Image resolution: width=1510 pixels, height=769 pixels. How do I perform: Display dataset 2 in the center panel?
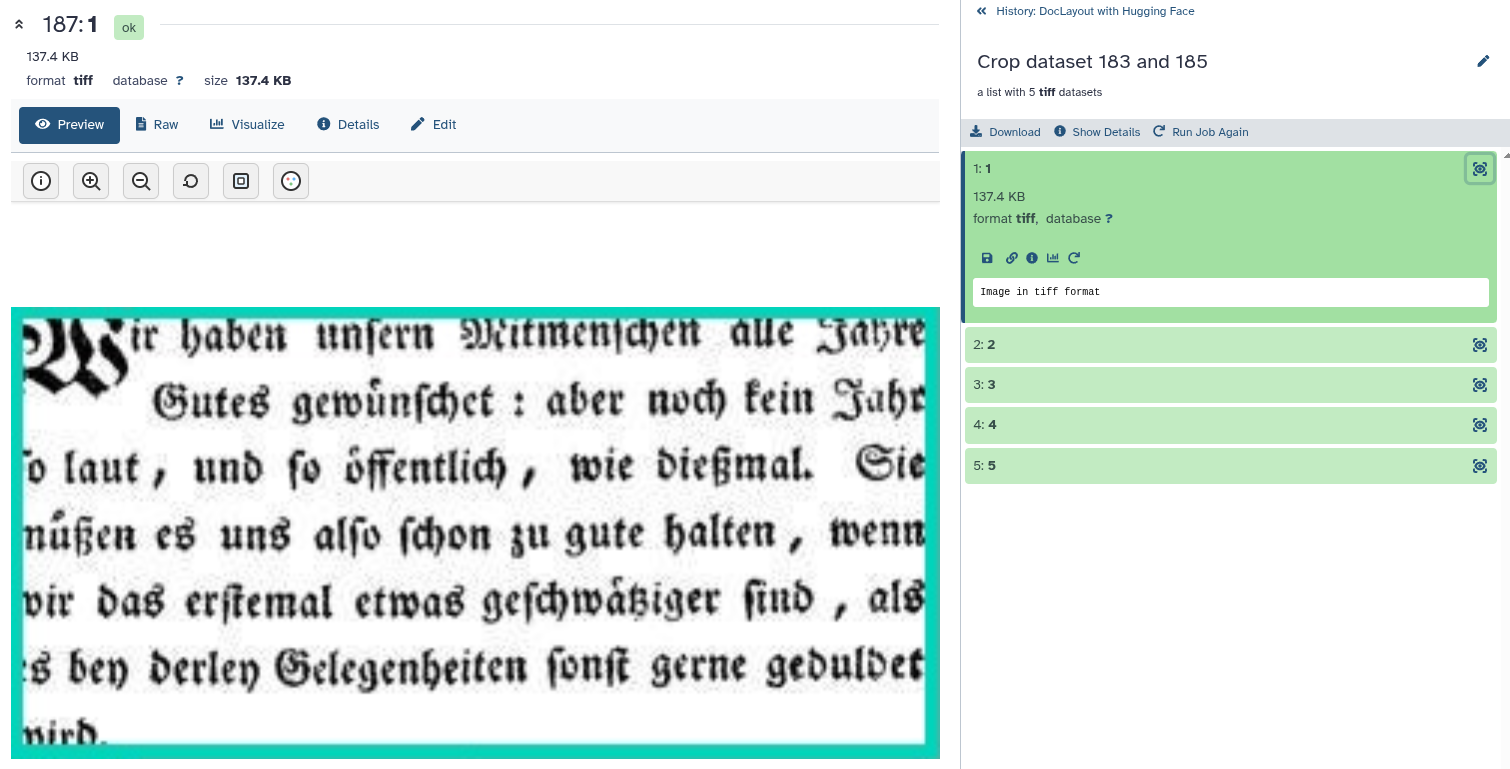1479,344
